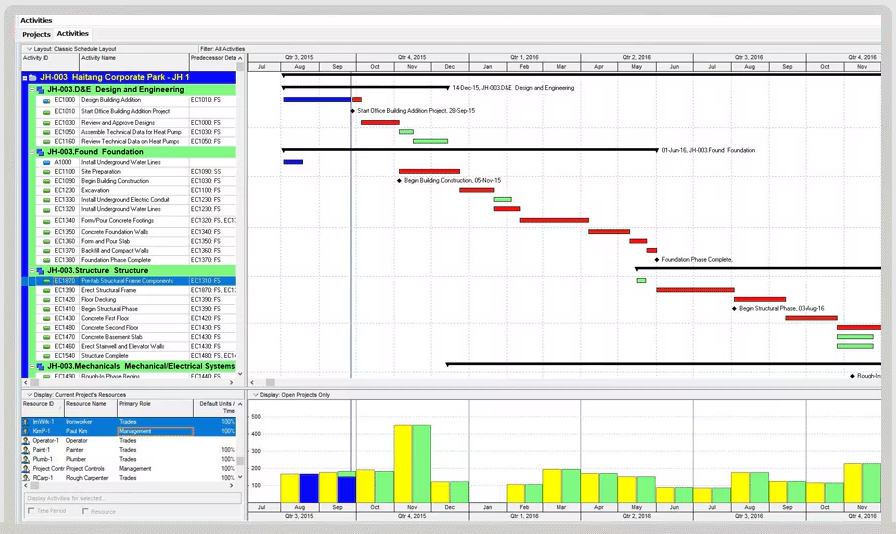Click the Plumb-1 resource person icon
The height and width of the screenshot is (534, 896).
tap(26, 459)
